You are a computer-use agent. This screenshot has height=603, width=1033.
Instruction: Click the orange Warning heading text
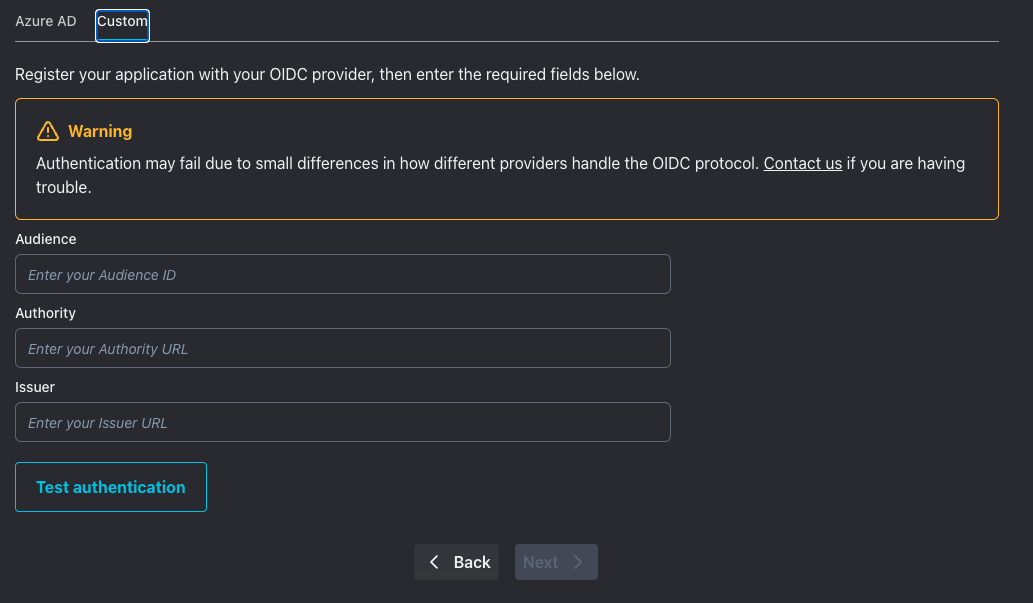100,131
